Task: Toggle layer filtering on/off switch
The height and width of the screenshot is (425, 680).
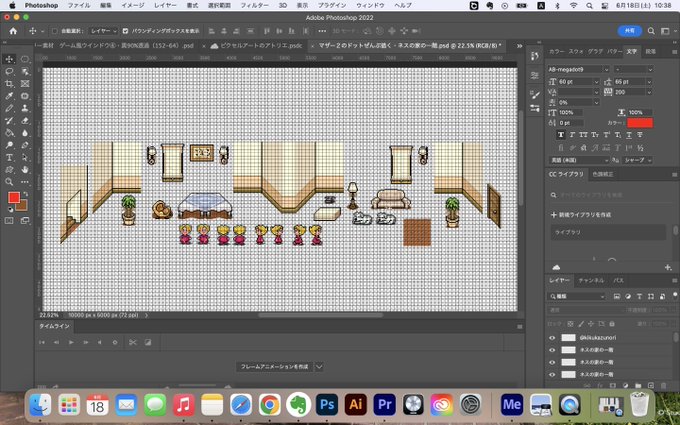Action: point(675,295)
